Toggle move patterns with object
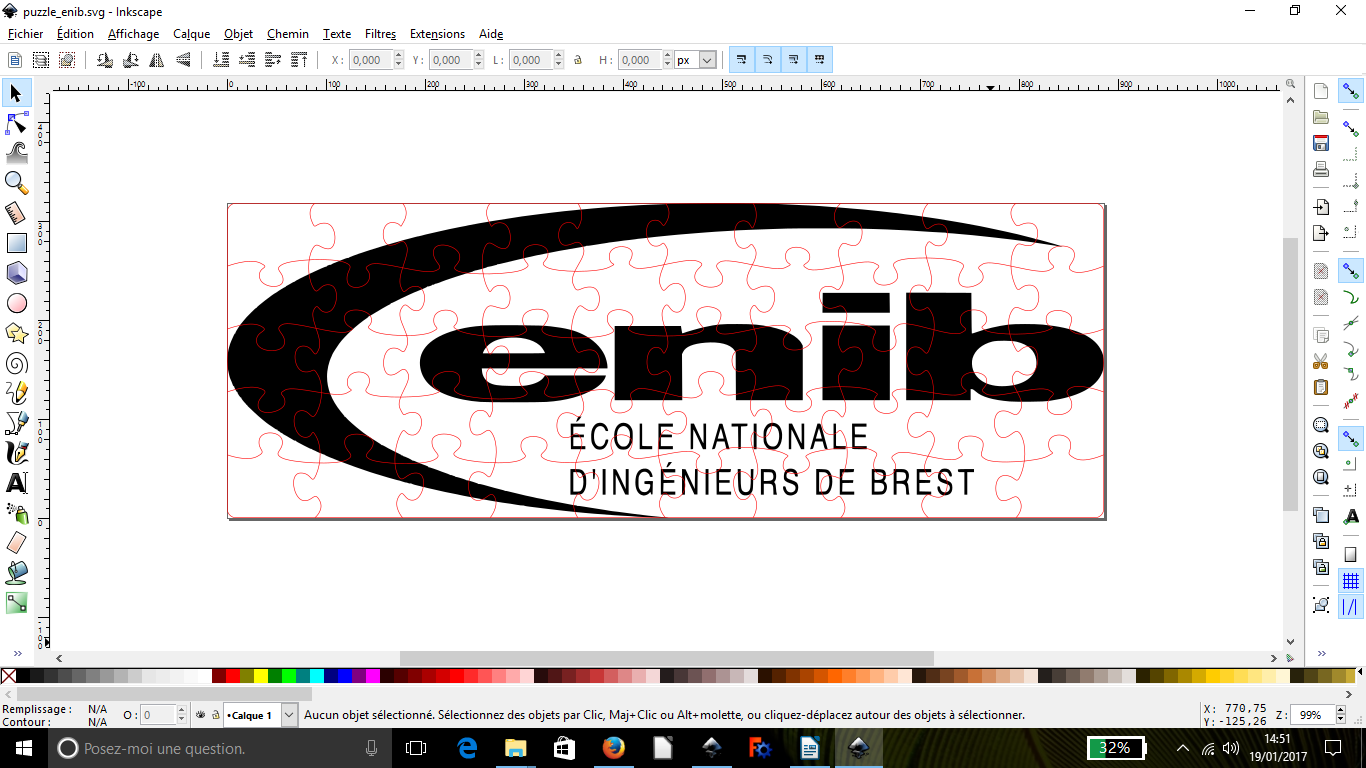 pos(819,60)
